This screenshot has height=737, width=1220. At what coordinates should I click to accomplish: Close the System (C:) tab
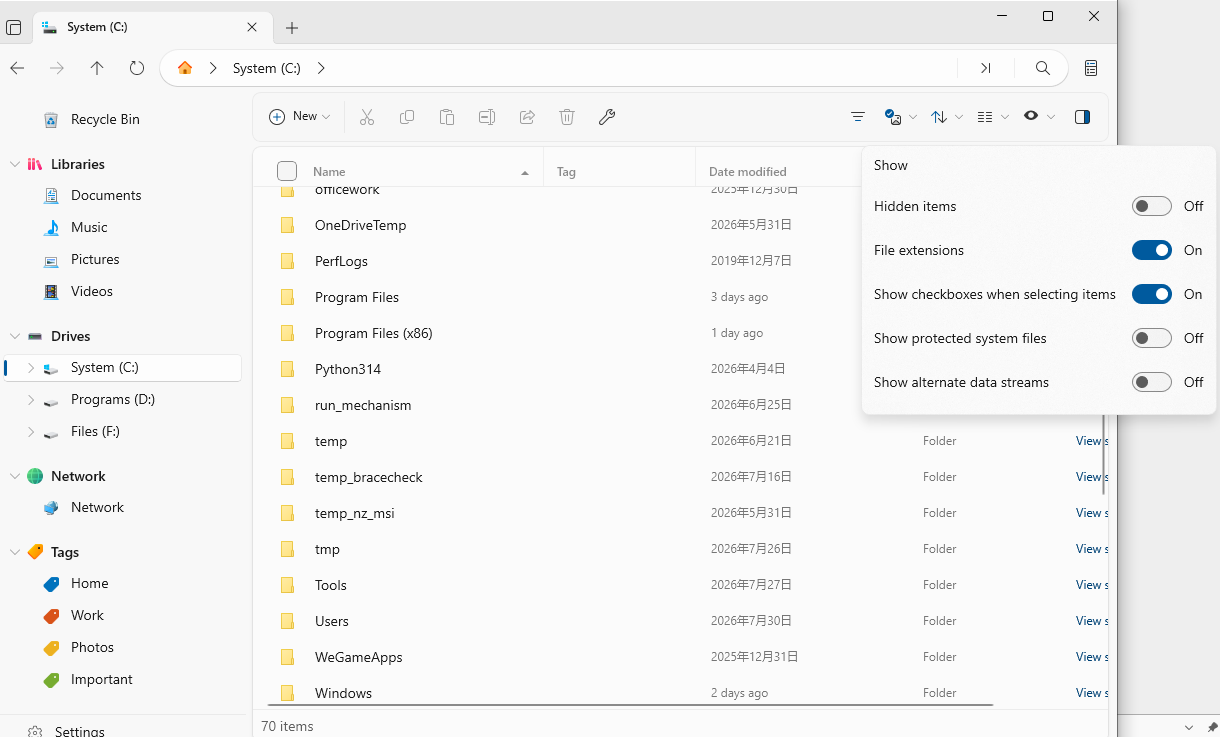pyautogui.click(x=253, y=28)
